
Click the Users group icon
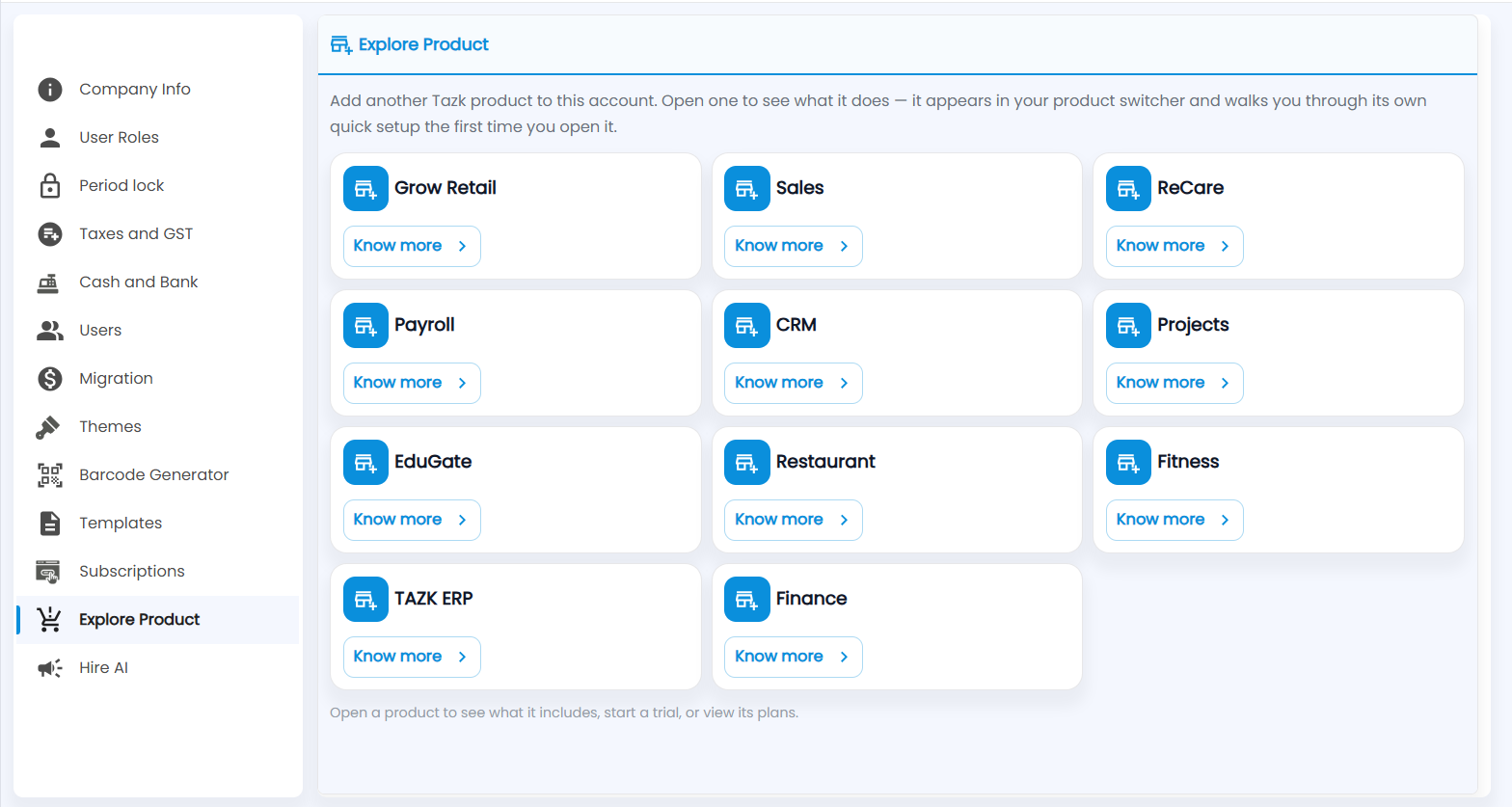point(49,331)
